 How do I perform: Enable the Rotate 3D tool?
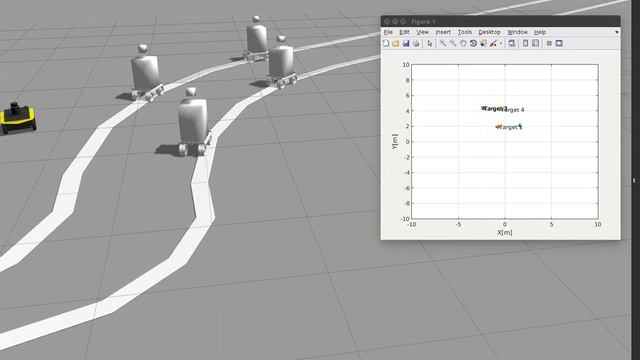click(x=473, y=43)
